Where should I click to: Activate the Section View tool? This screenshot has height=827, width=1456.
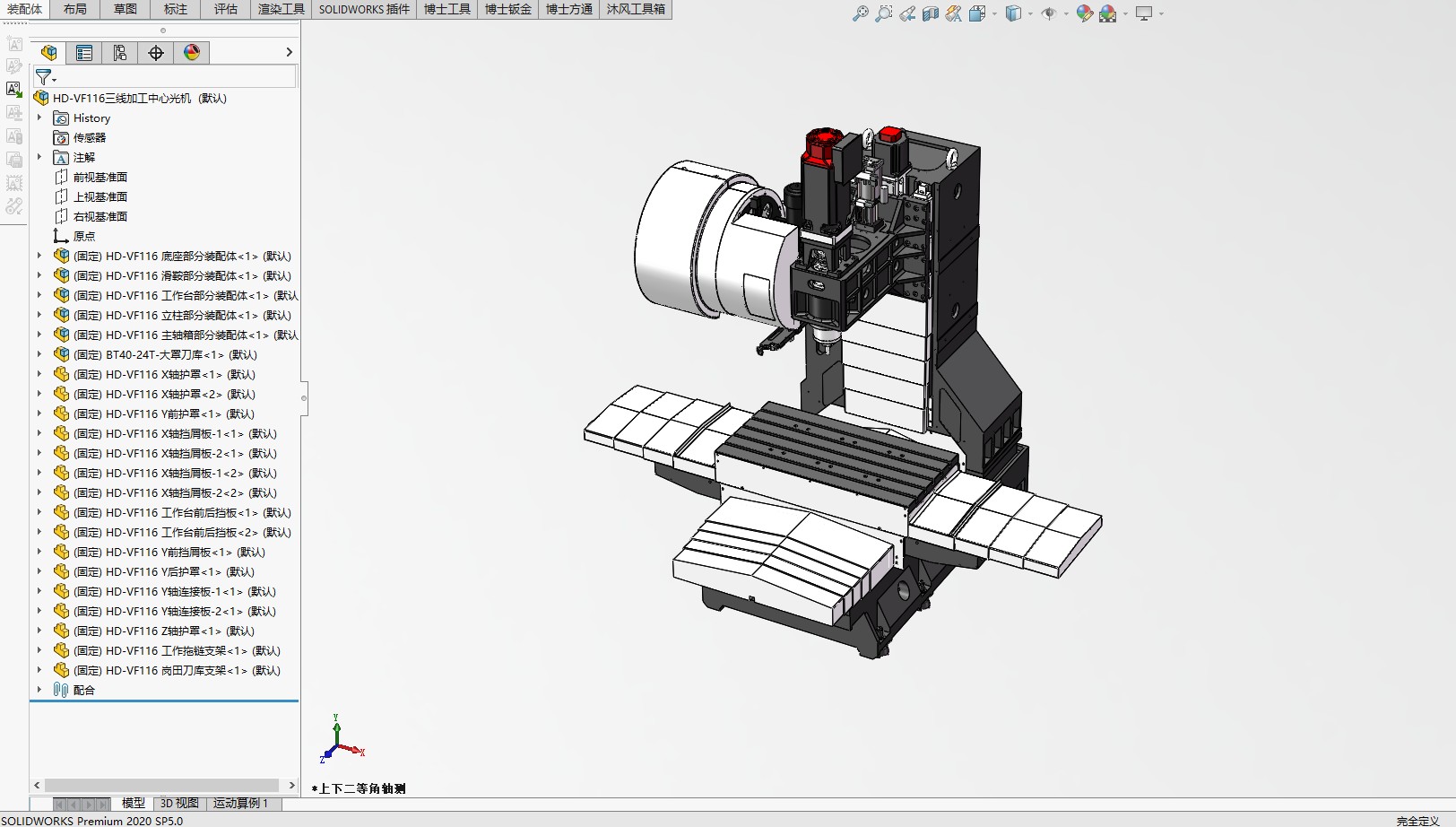[x=931, y=13]
